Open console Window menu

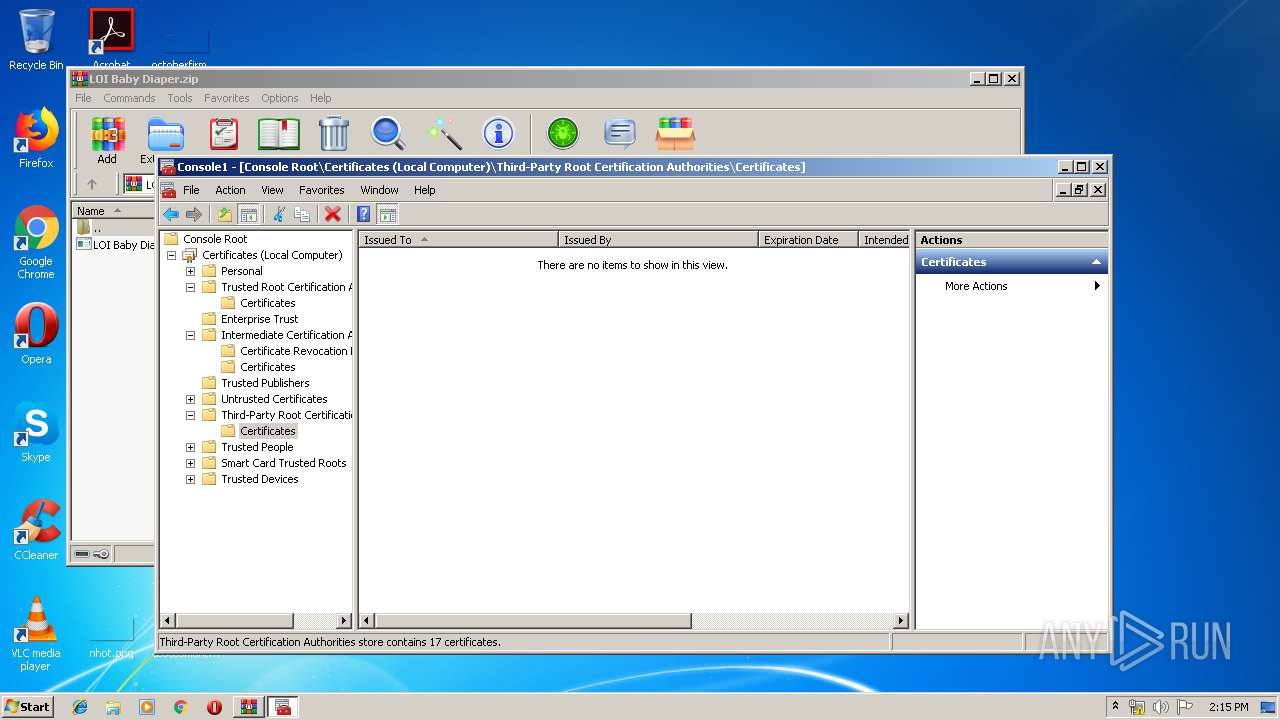[x=379, y=190]
